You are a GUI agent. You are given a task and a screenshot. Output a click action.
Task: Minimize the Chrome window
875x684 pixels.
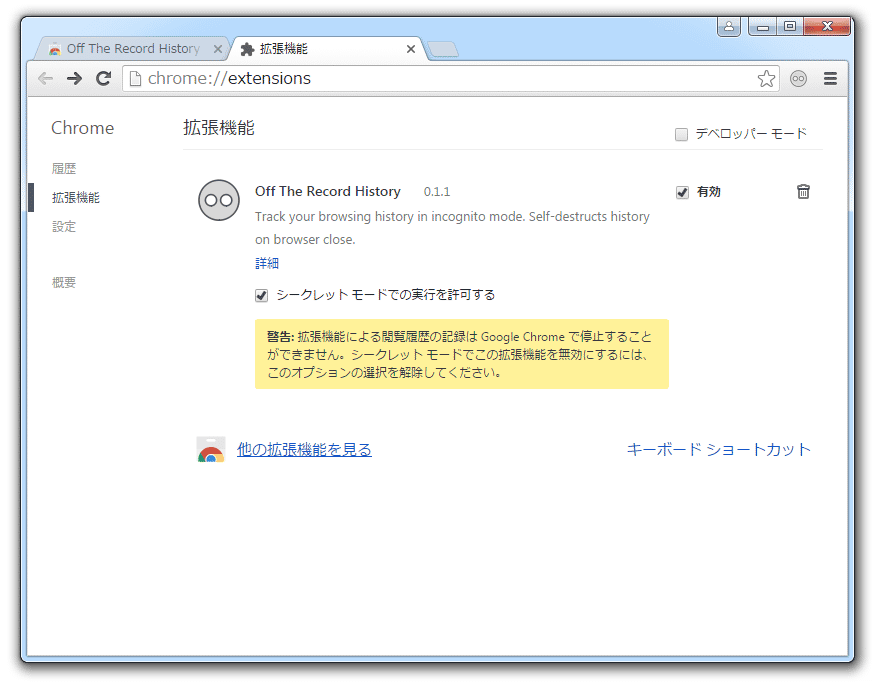[763, 26]
